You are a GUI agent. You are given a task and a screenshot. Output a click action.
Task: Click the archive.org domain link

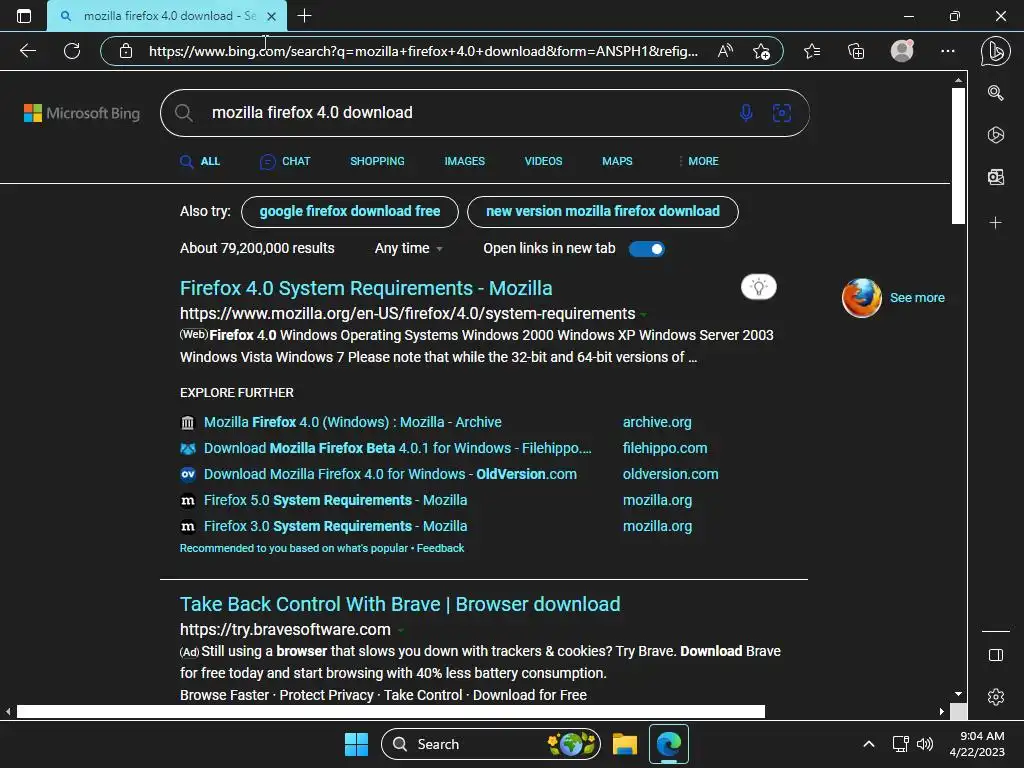657,422
